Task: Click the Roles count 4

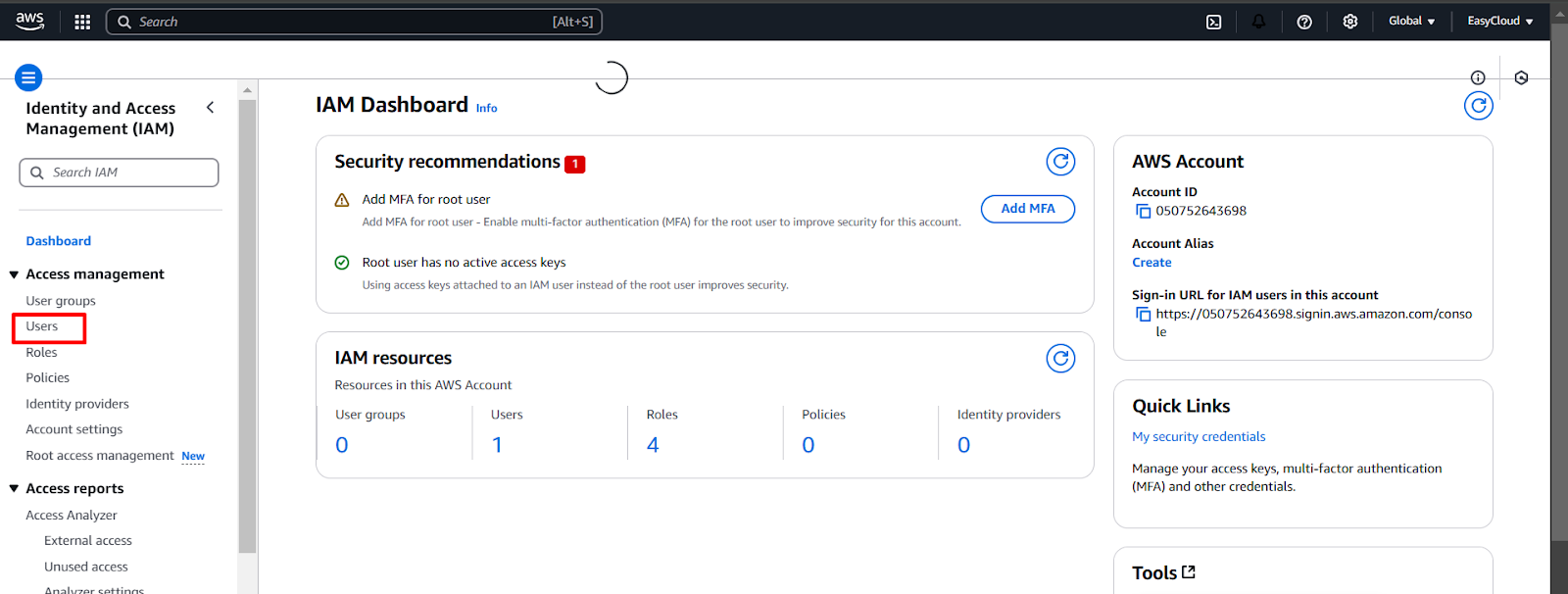Action: tap(653, 445)
